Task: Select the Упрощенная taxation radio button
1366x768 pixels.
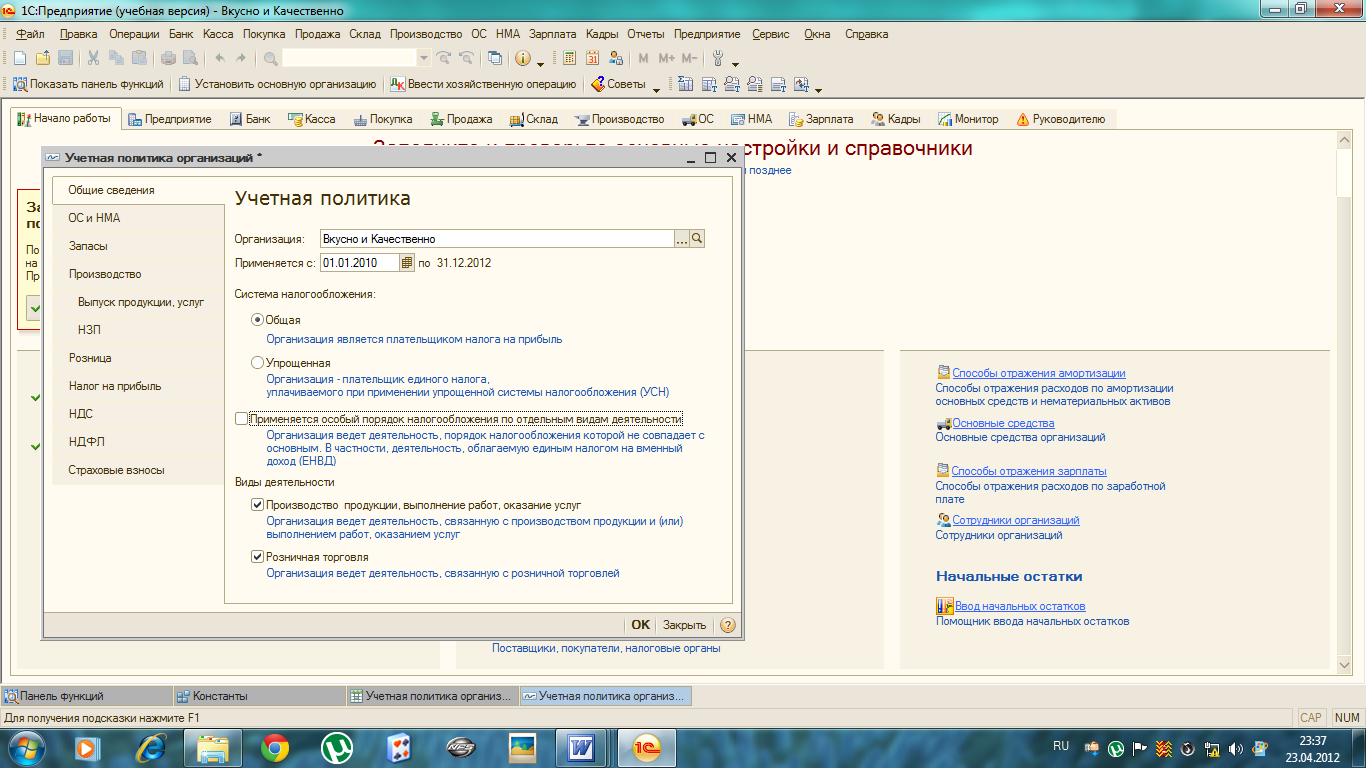Action: 258,363
